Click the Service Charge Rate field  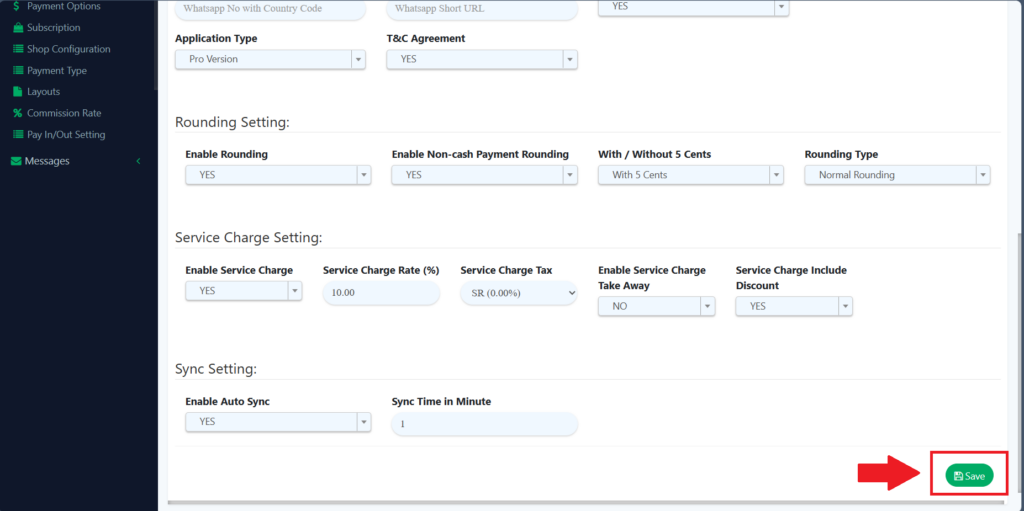click(381, 293)
